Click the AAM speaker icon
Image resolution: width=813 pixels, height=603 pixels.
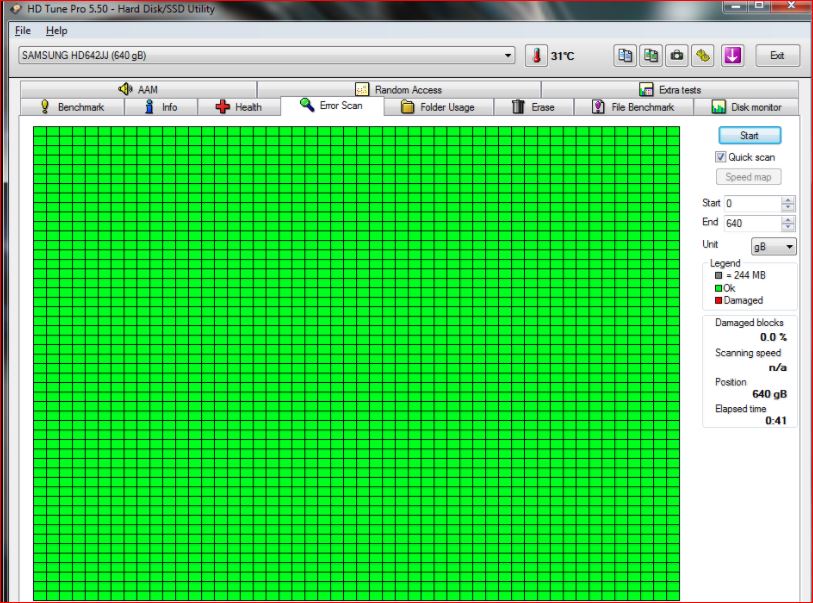[125, 89]
